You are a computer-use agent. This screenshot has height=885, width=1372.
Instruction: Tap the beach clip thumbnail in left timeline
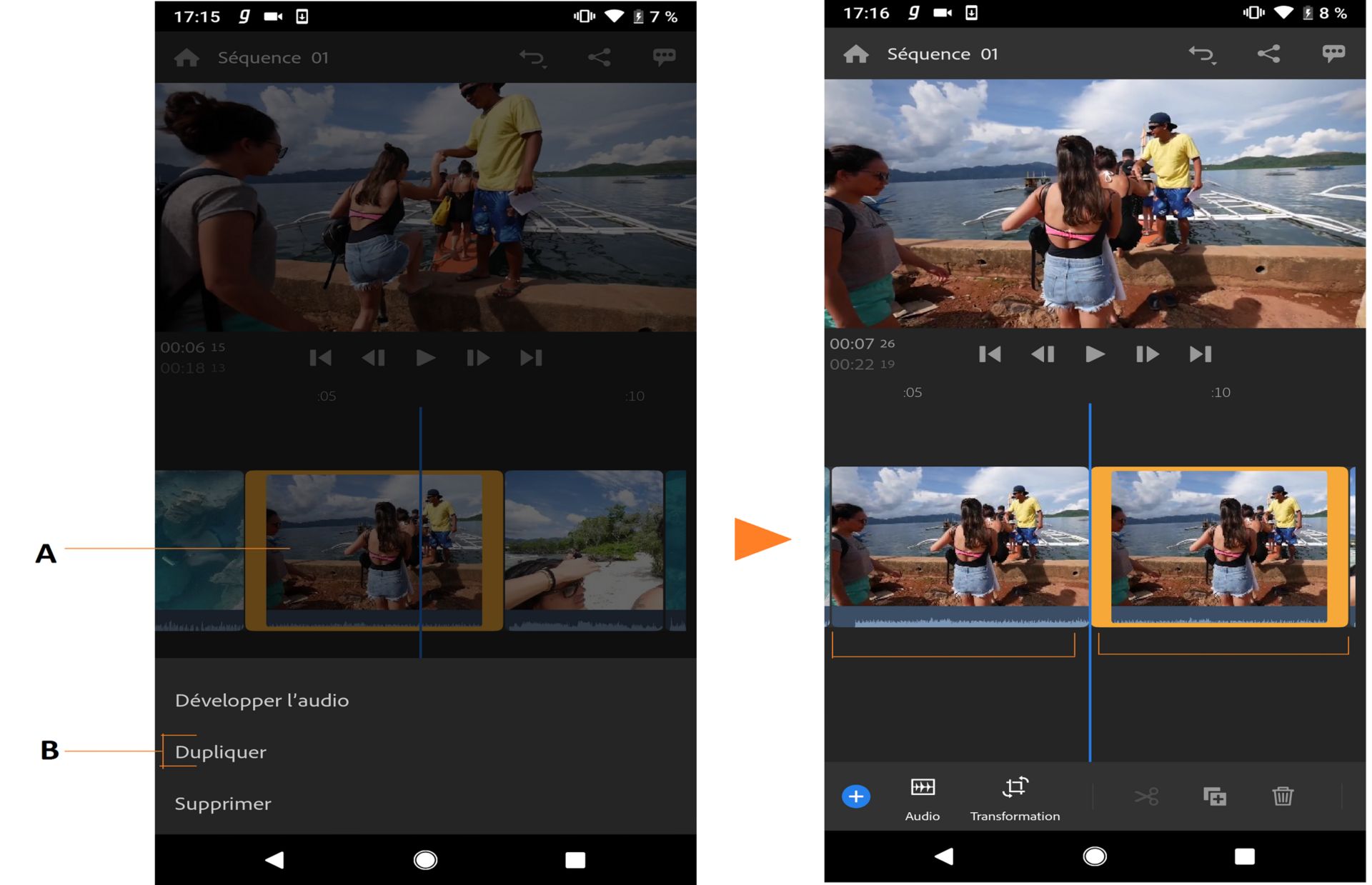tap(584, 543)
